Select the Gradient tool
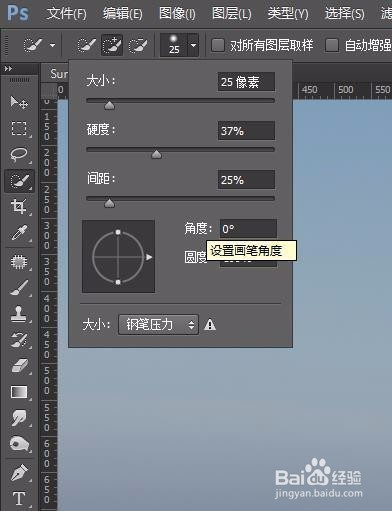 point(19,392)
